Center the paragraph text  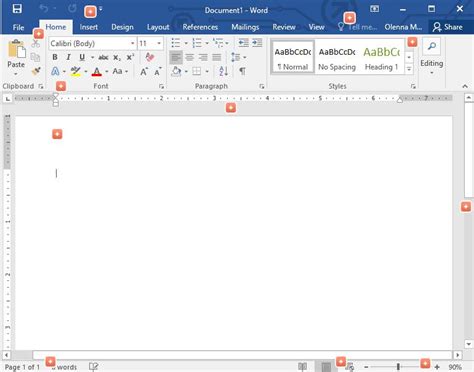tap(189, 57)
